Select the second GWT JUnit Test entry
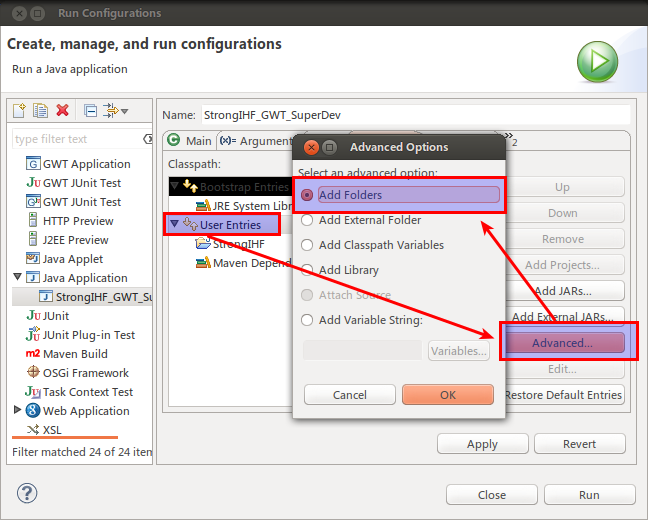Viewport: 648px width, 520px height. tap(74, 202)
